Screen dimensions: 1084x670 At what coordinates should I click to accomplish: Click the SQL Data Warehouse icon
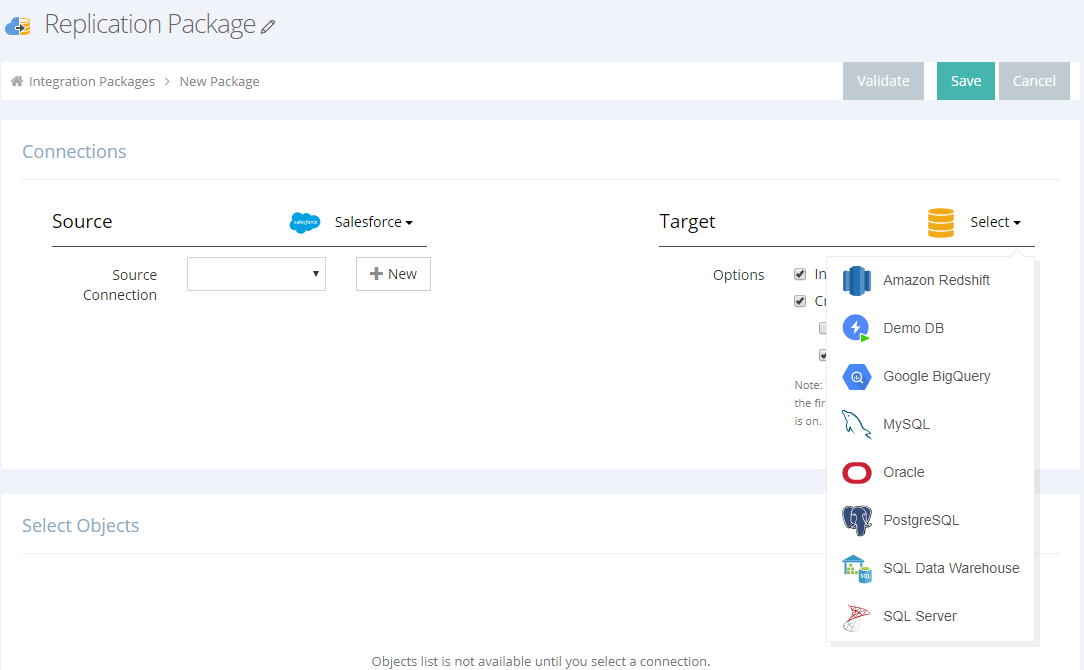[x=857, y=568]
